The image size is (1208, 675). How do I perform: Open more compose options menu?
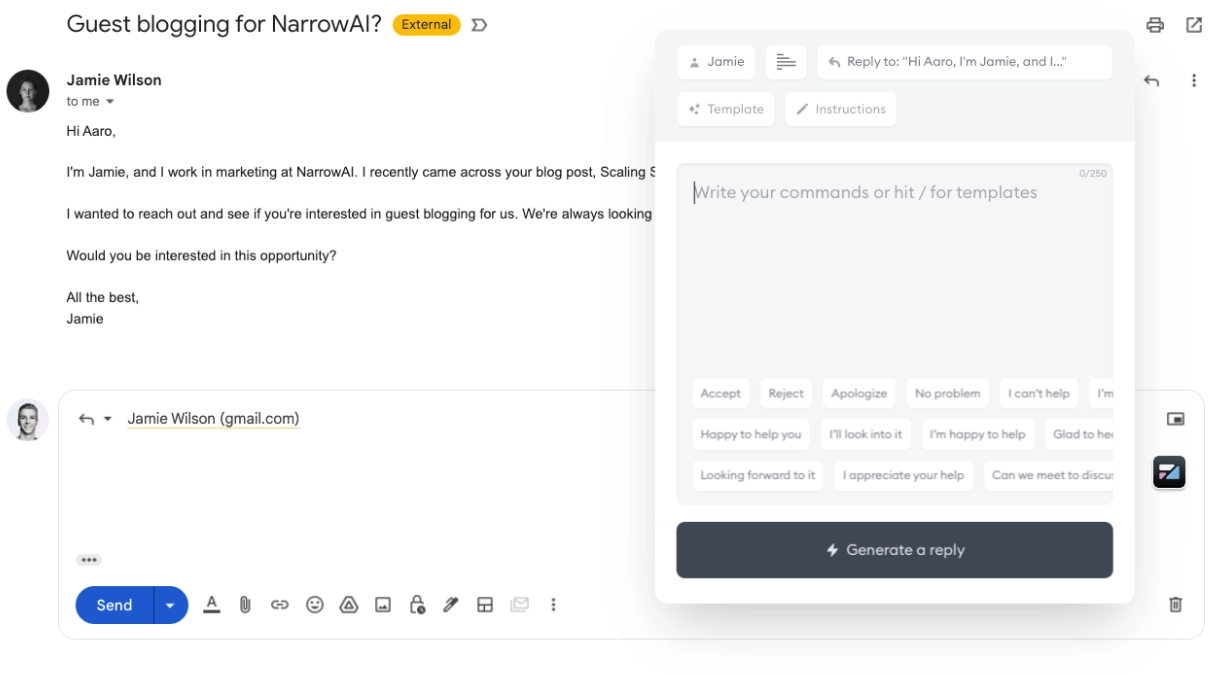pyautogui.click(x=553, y=605)
